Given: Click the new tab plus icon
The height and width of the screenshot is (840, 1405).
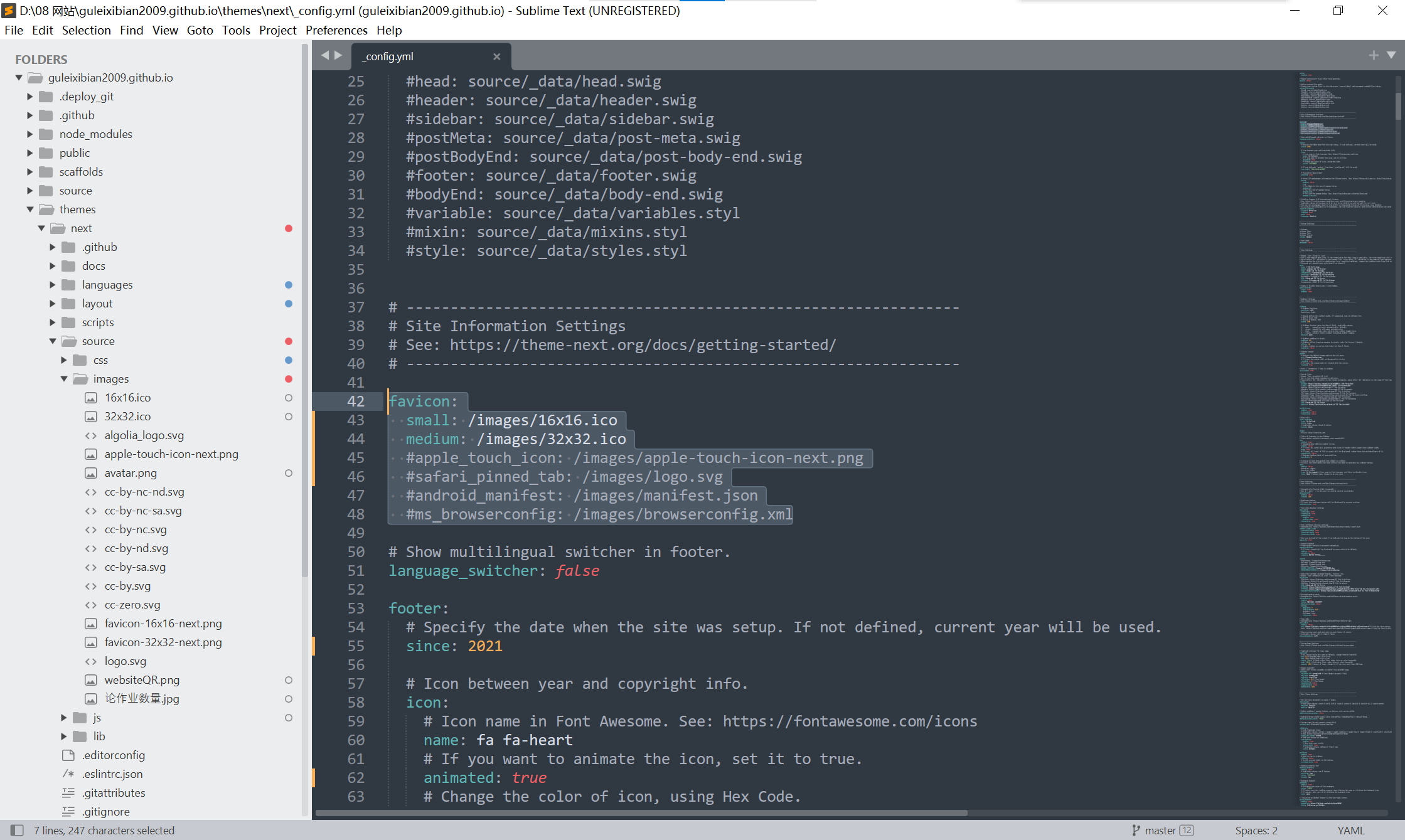Looking at the screenshot, I should click(1374, 55).
